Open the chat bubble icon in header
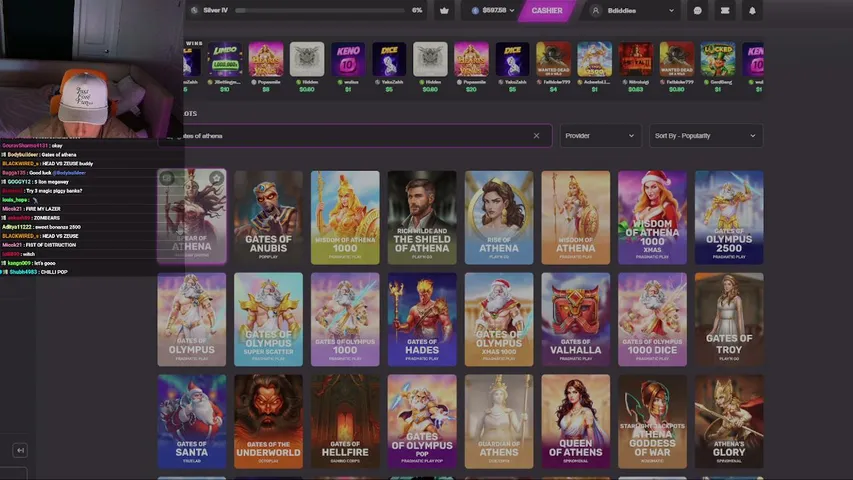This screenshot has width=853, height=480. pos(697,10)
